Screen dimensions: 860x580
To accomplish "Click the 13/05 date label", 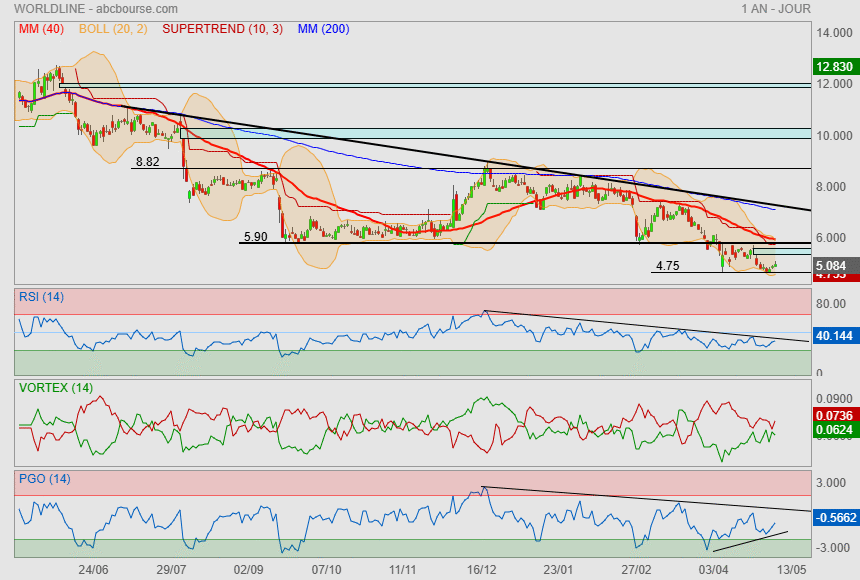I will pos(791,570).
